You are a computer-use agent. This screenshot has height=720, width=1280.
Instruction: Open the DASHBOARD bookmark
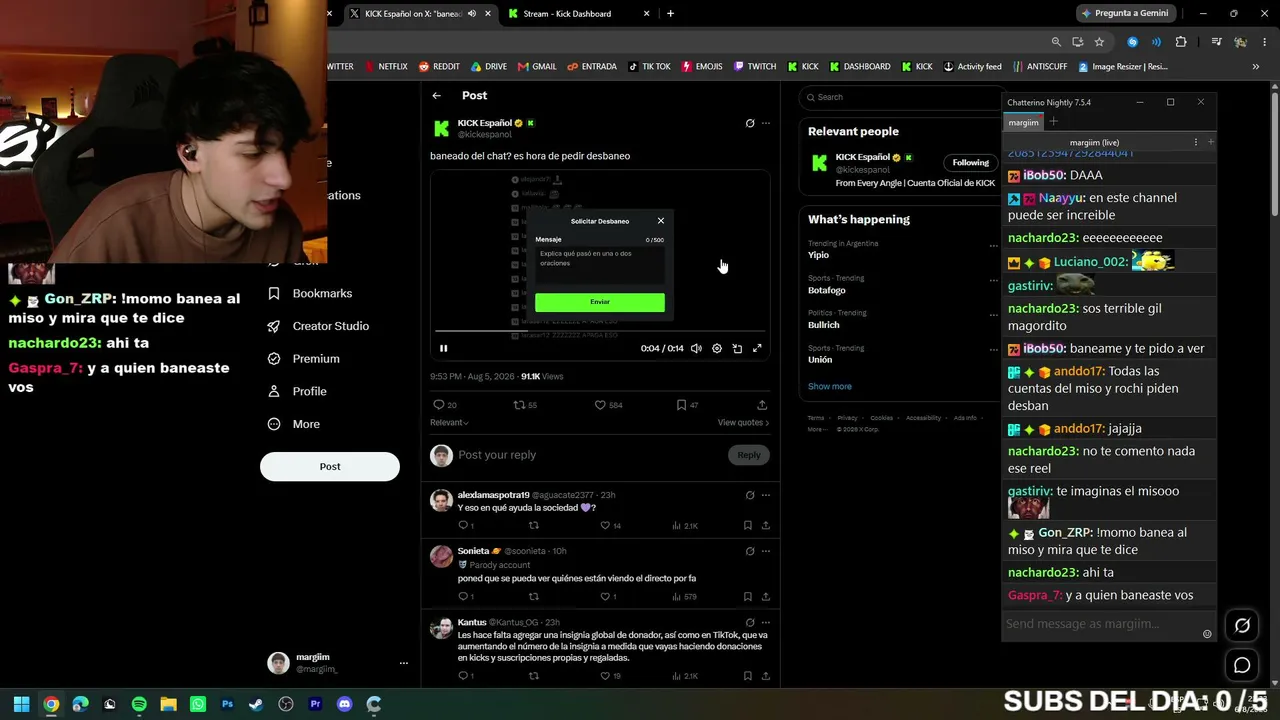(x=860, y=67)
